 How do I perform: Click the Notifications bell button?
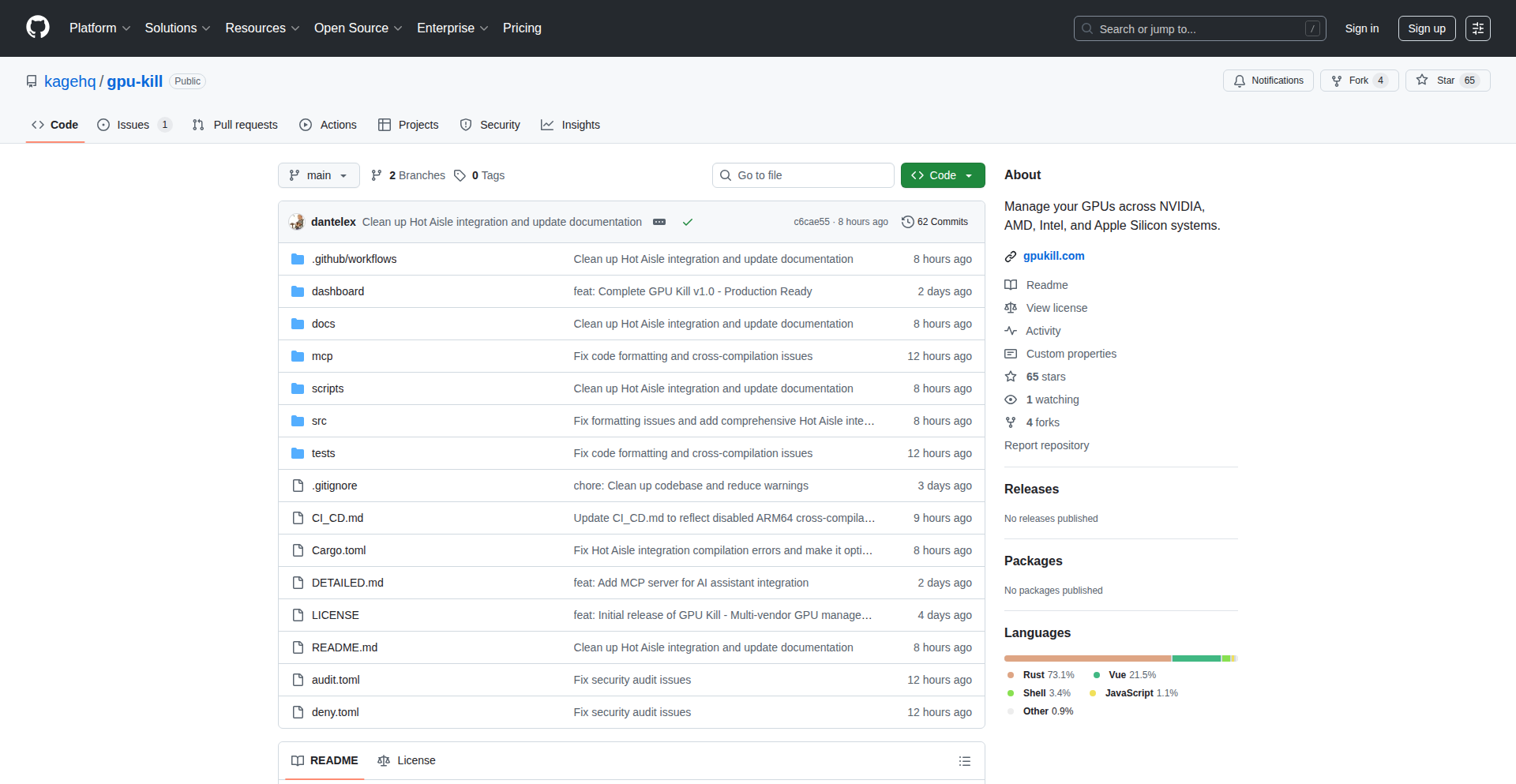[x=1268, y=81]
